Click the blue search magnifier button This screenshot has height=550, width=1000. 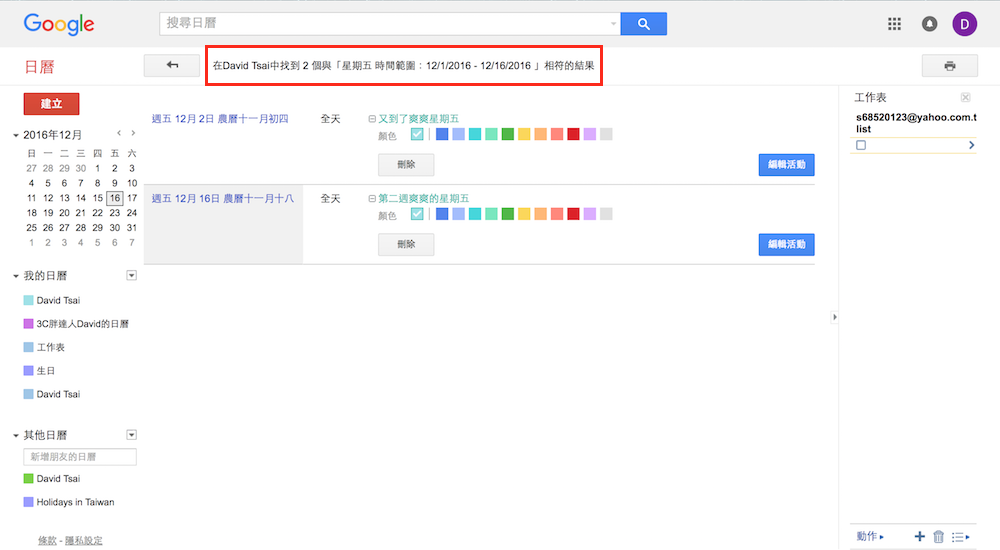tap(643, 24)
